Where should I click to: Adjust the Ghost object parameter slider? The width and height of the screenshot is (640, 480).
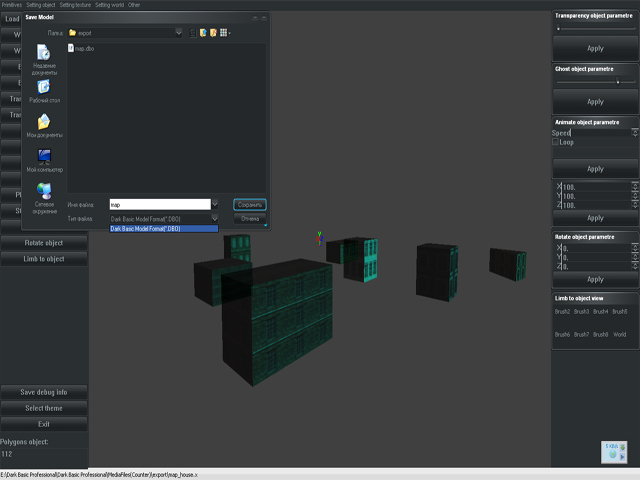pos(618,82)
